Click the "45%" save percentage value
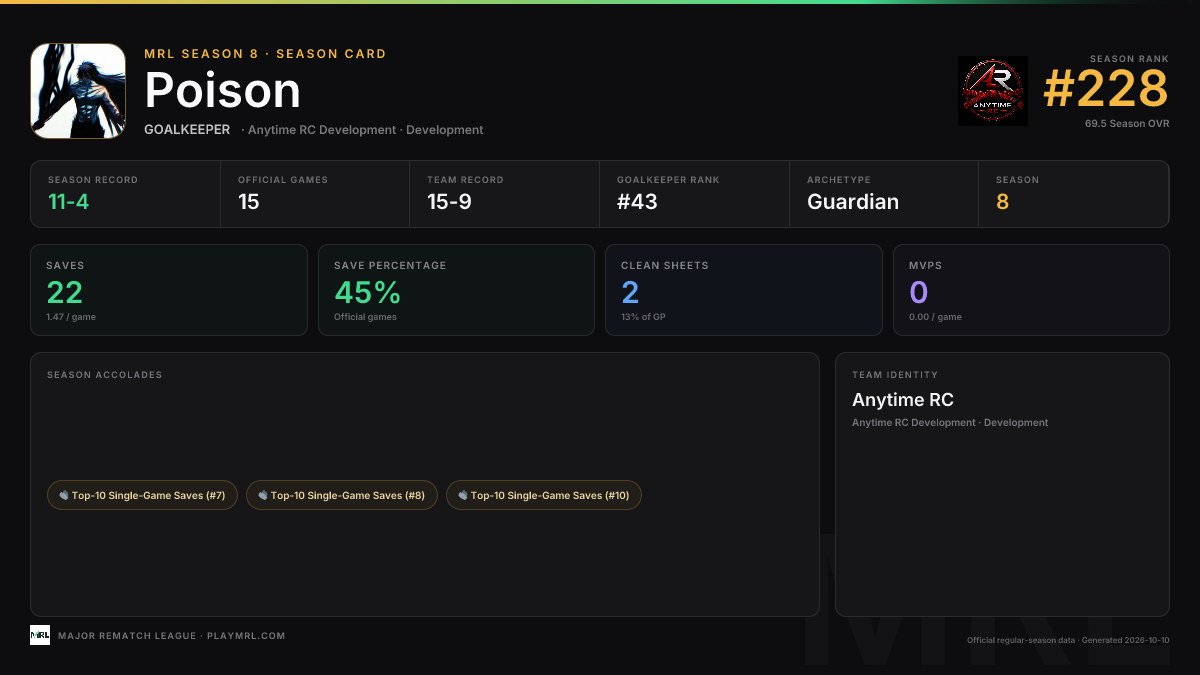The width and height of the screenshot is (1200, 675). coord(367,292)
